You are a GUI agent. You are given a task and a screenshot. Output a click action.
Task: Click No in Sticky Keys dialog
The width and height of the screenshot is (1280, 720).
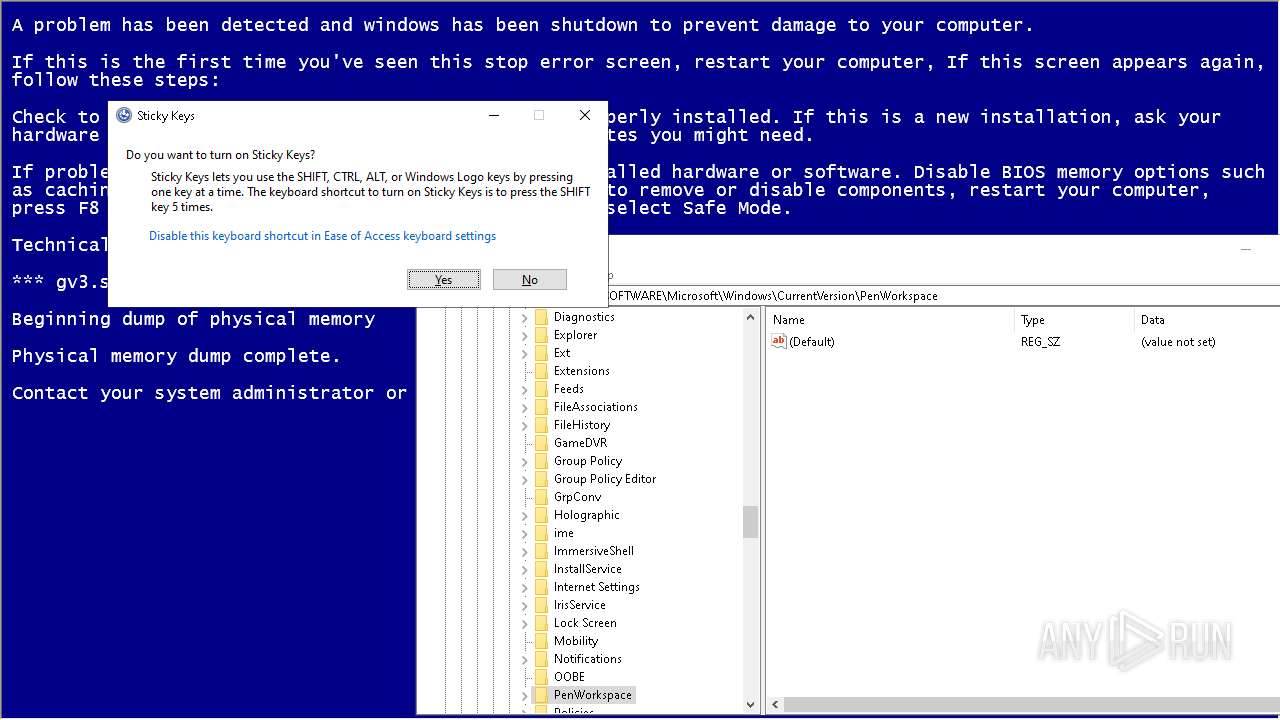[530, 280]
